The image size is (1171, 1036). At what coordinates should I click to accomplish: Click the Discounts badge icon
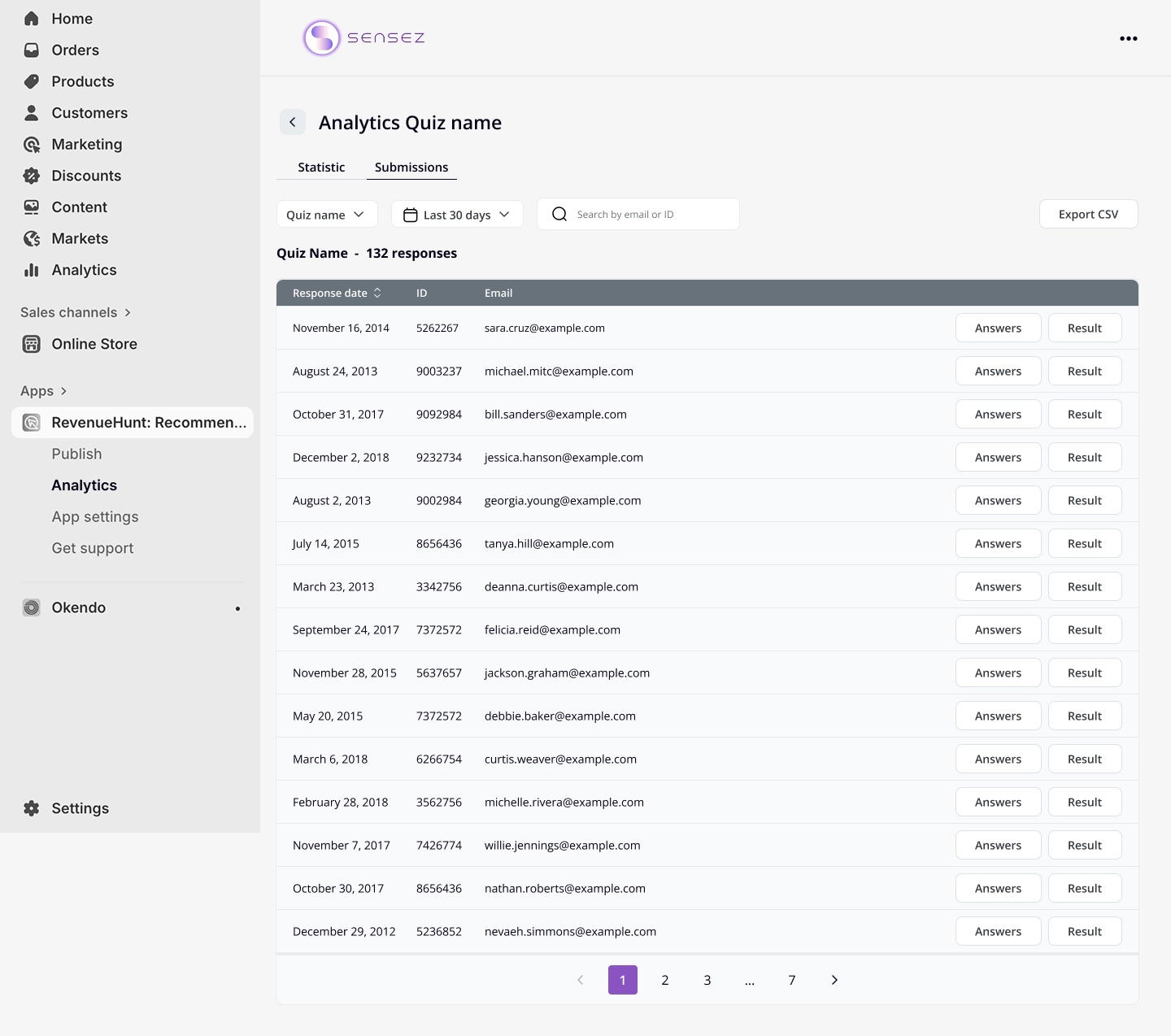coord(32,176)
